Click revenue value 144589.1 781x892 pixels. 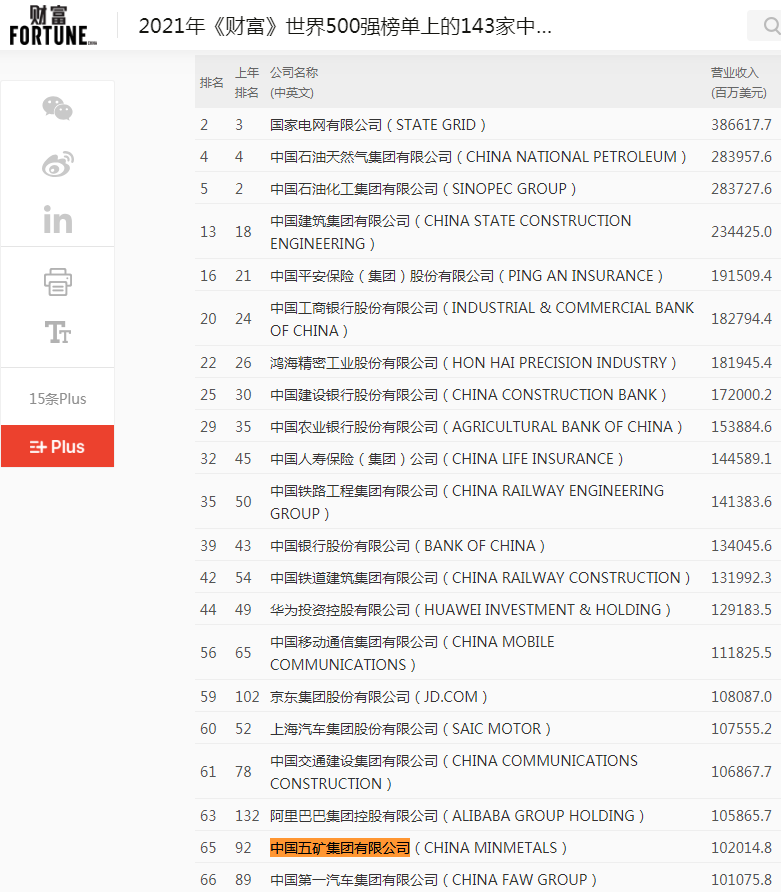[x=741, y=459]
